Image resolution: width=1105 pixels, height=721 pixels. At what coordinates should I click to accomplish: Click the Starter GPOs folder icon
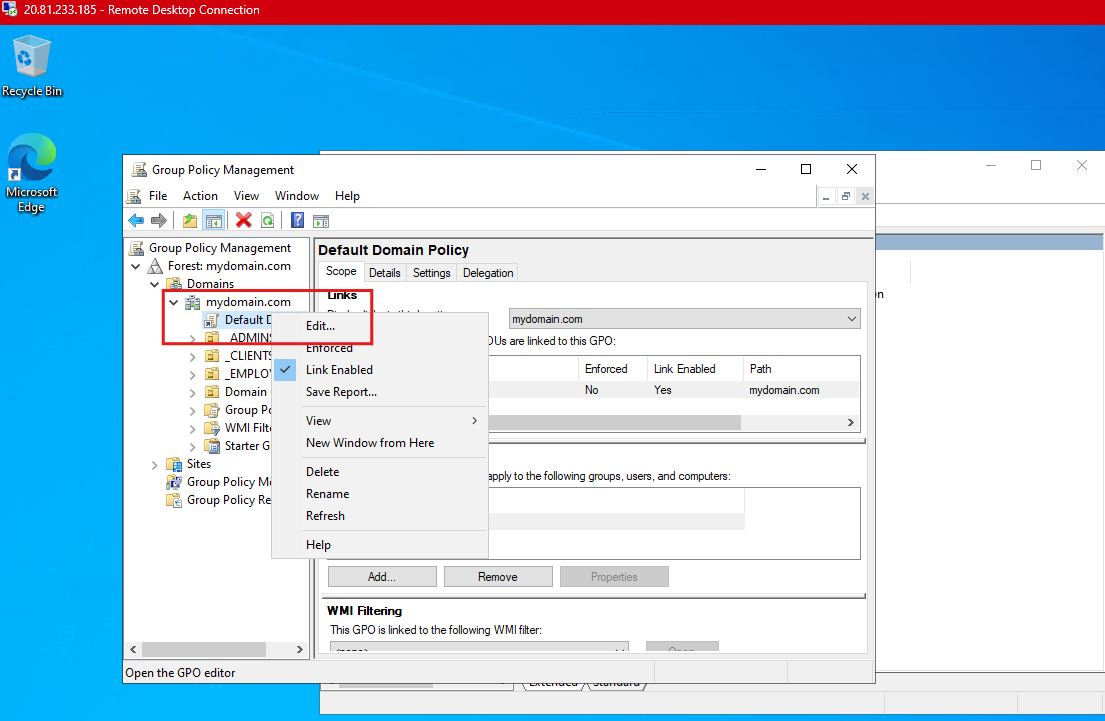pyautogui.click(x=211, y=446)
